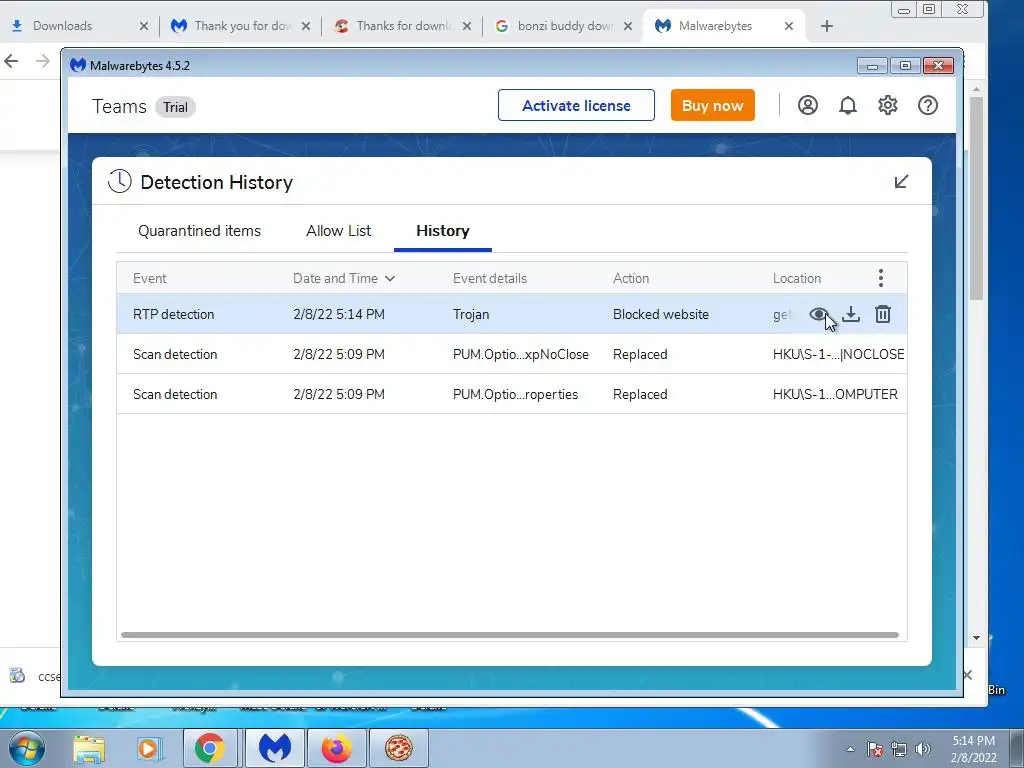Click the pizza-like app icon in the taskbar
1024x768 pixels.
pos(398,748)
